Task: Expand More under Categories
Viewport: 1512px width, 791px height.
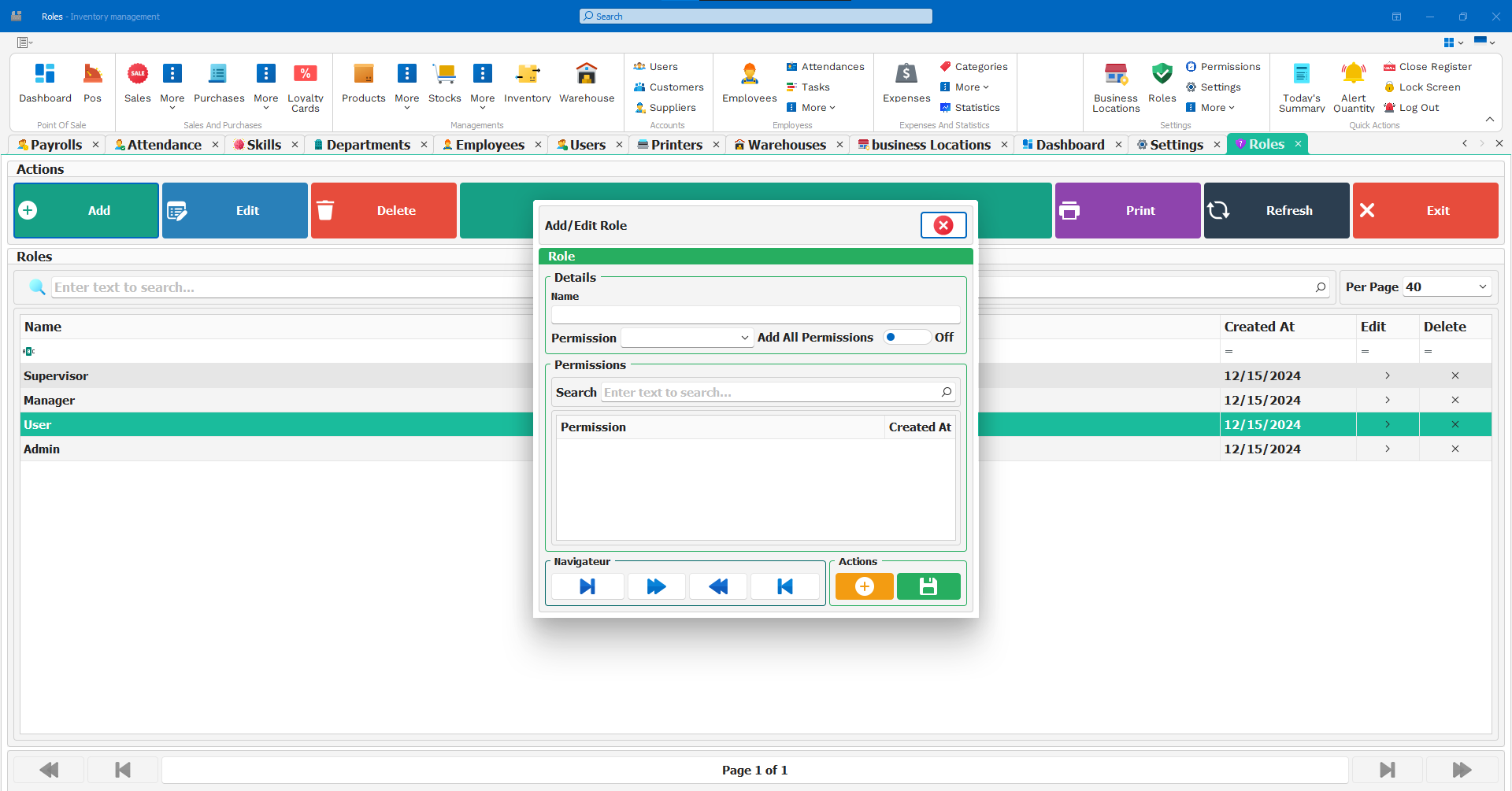Action: [x=964, y=87]
